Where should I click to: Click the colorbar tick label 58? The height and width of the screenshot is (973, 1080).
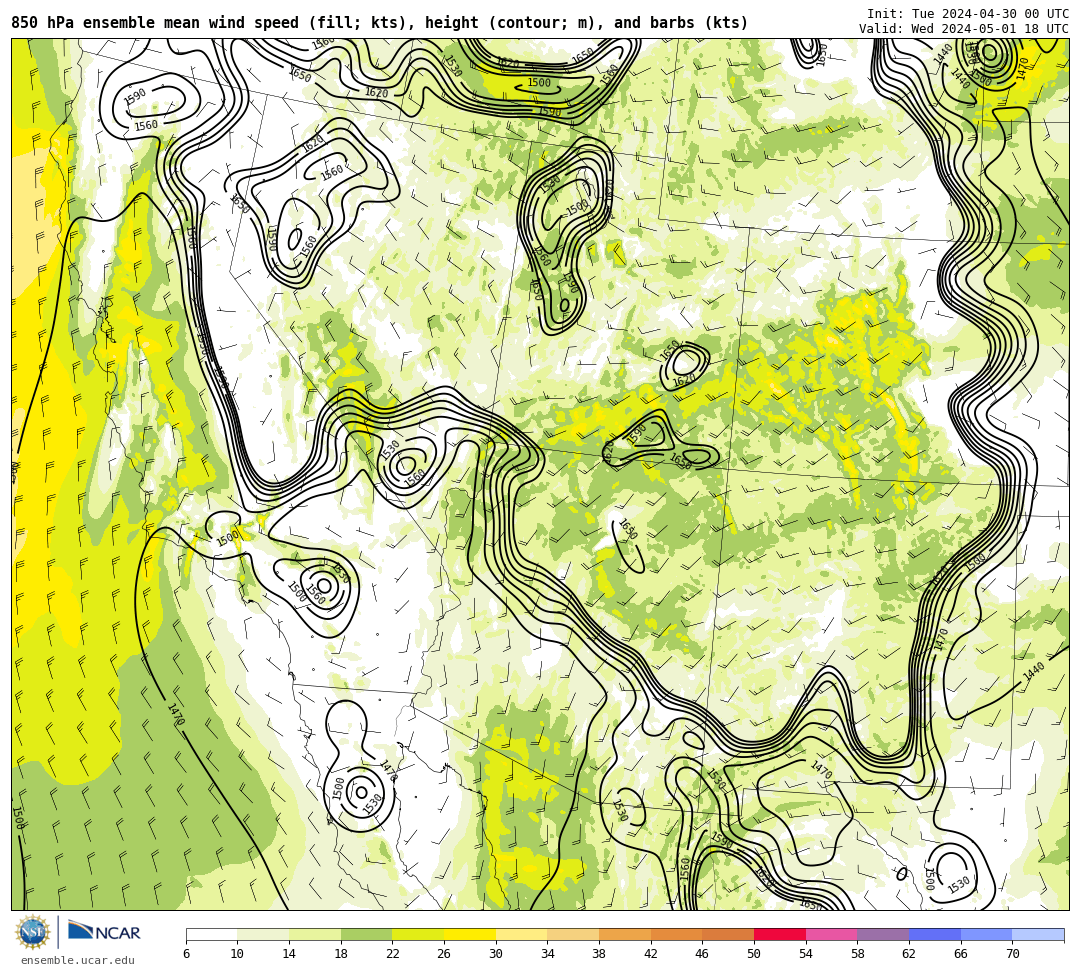click(x=858, y=954)
